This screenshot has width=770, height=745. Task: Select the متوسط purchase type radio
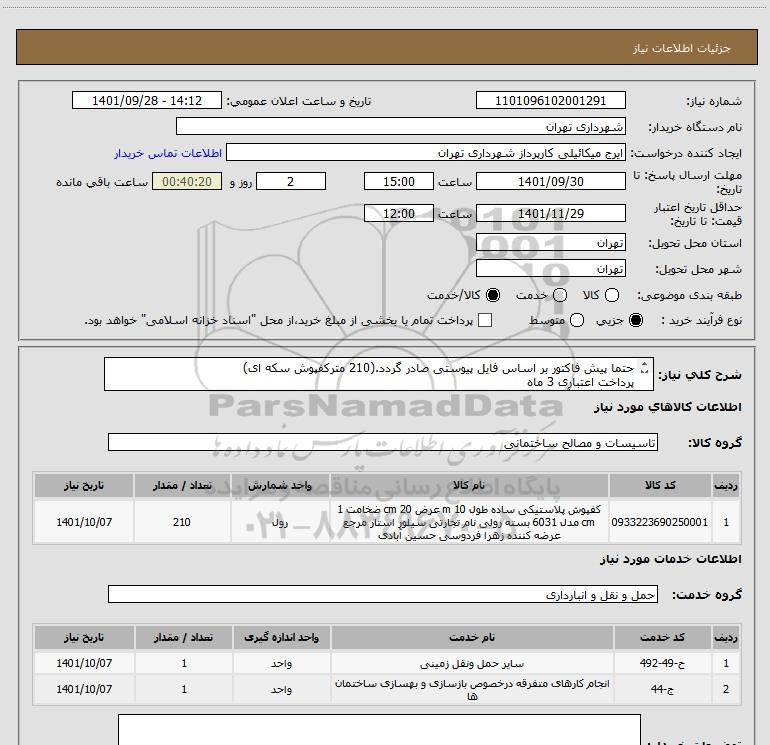tap(577, 320)
